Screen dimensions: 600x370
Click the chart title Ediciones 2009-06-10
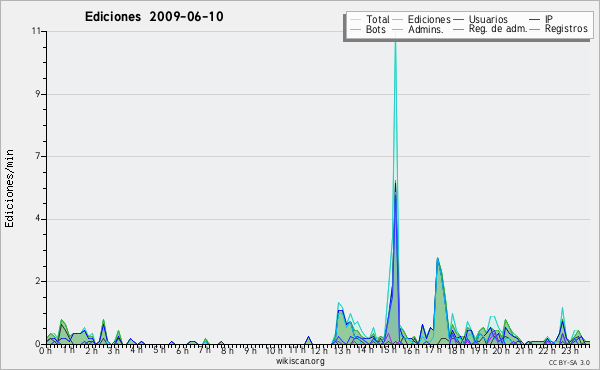(x=154, y=17)
